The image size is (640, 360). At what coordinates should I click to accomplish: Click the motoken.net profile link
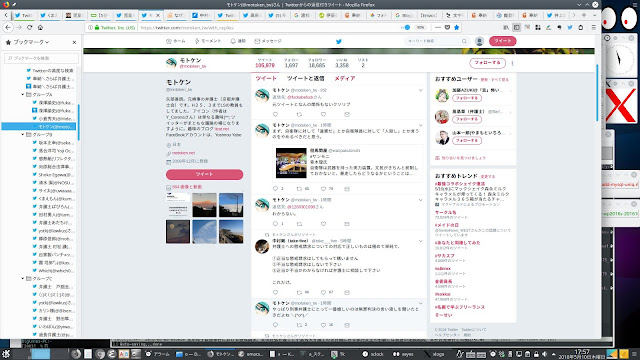(183, 153)
